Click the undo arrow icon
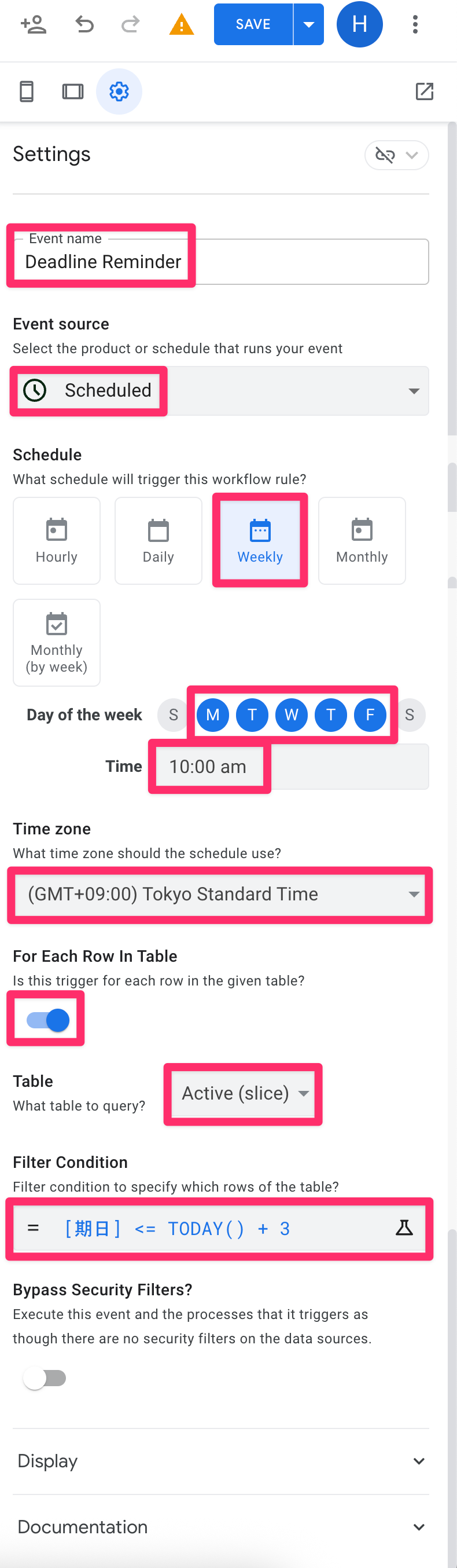This screenshot has height=1568, width=457. [84, 24]
